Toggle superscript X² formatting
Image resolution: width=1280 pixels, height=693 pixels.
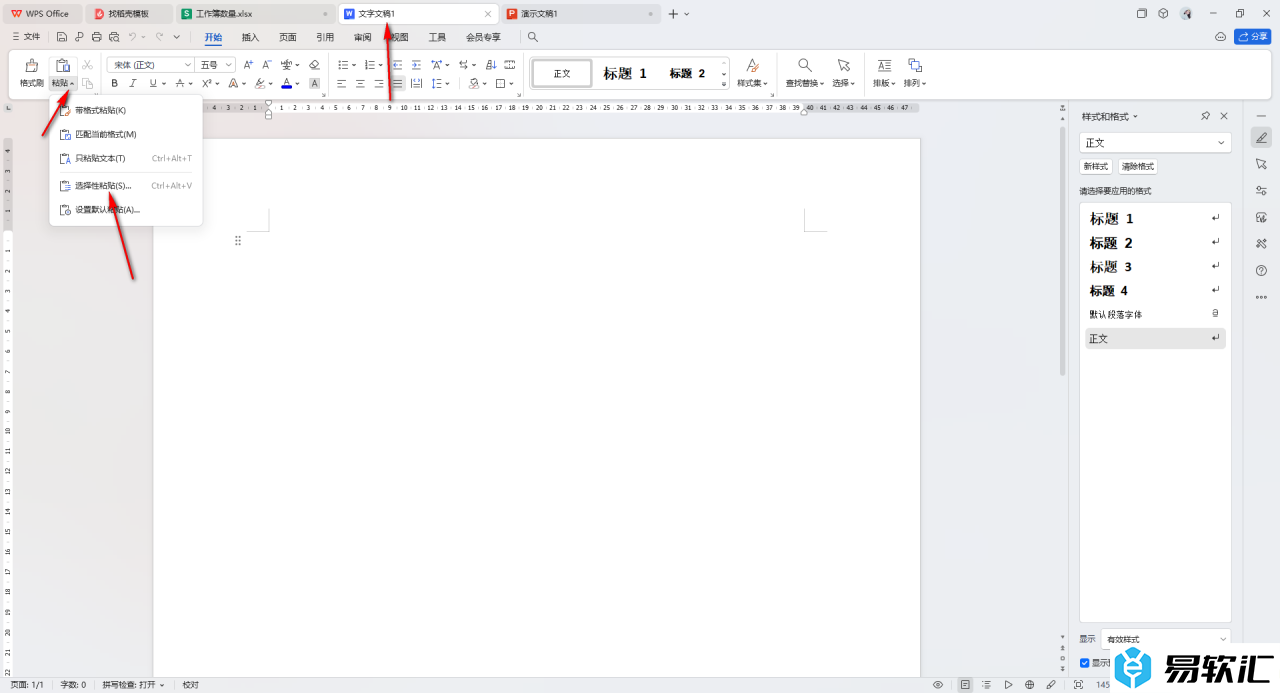(206, 84)
